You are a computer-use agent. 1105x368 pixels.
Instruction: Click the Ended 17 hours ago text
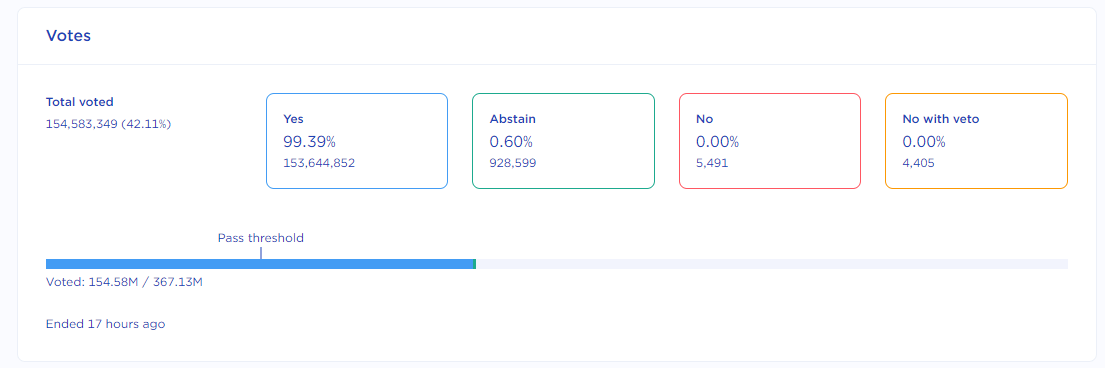click(106, 324)
